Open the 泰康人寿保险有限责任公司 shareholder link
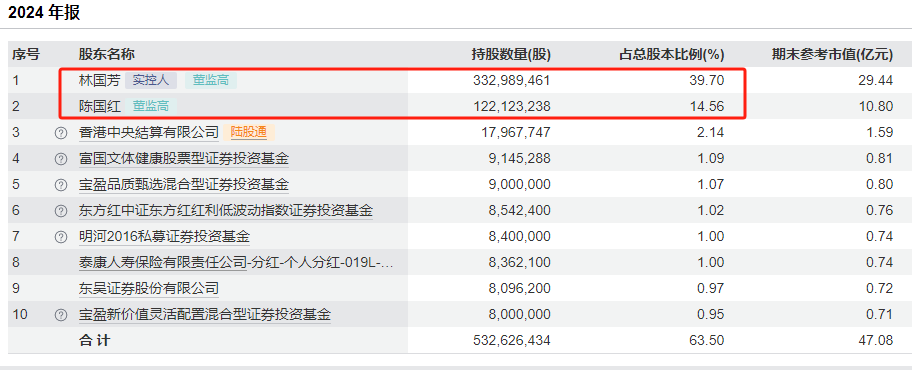Screen dimensions: 912x370 click(x=163, y=263)
